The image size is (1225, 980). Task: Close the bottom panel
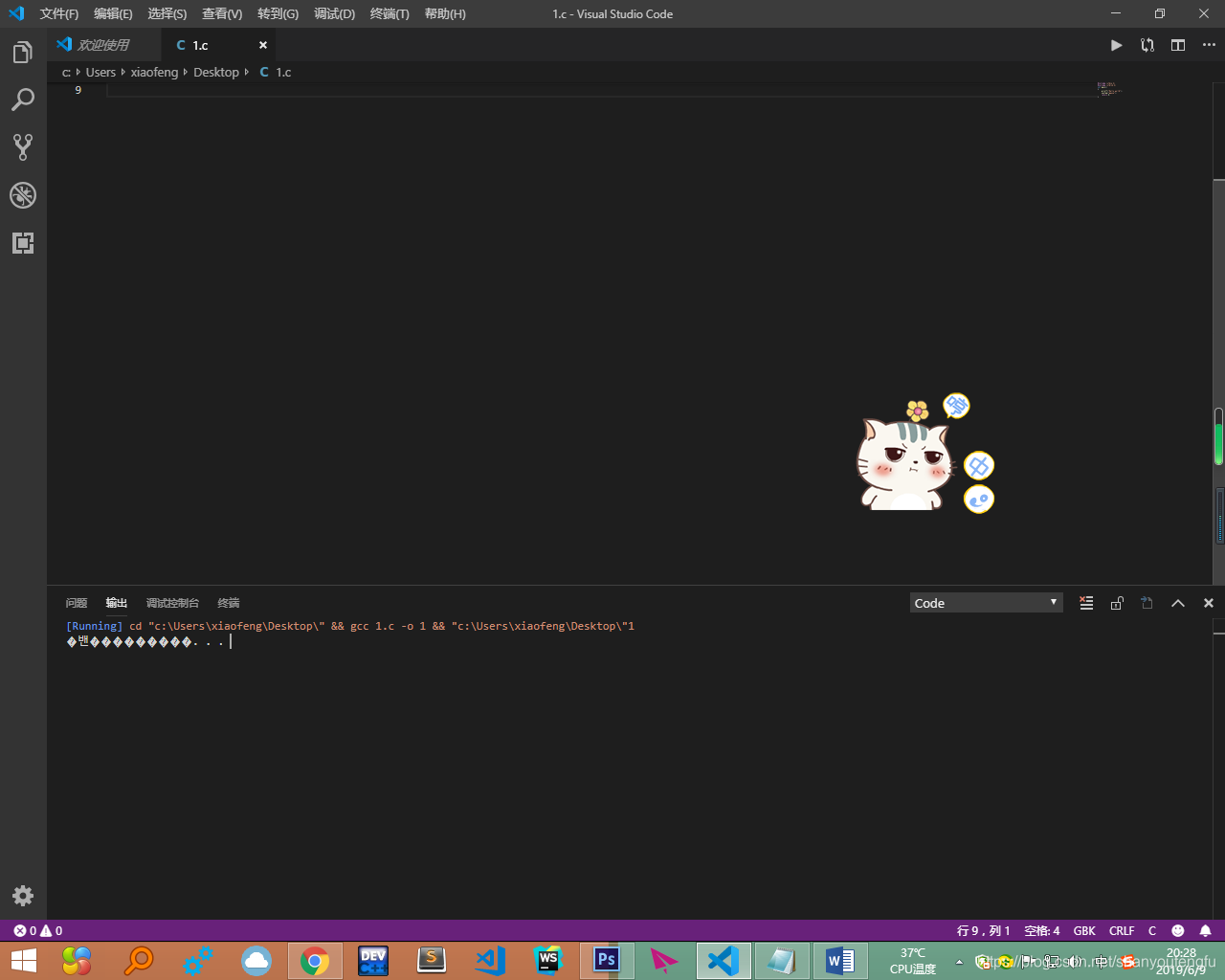click(1209, 603)
